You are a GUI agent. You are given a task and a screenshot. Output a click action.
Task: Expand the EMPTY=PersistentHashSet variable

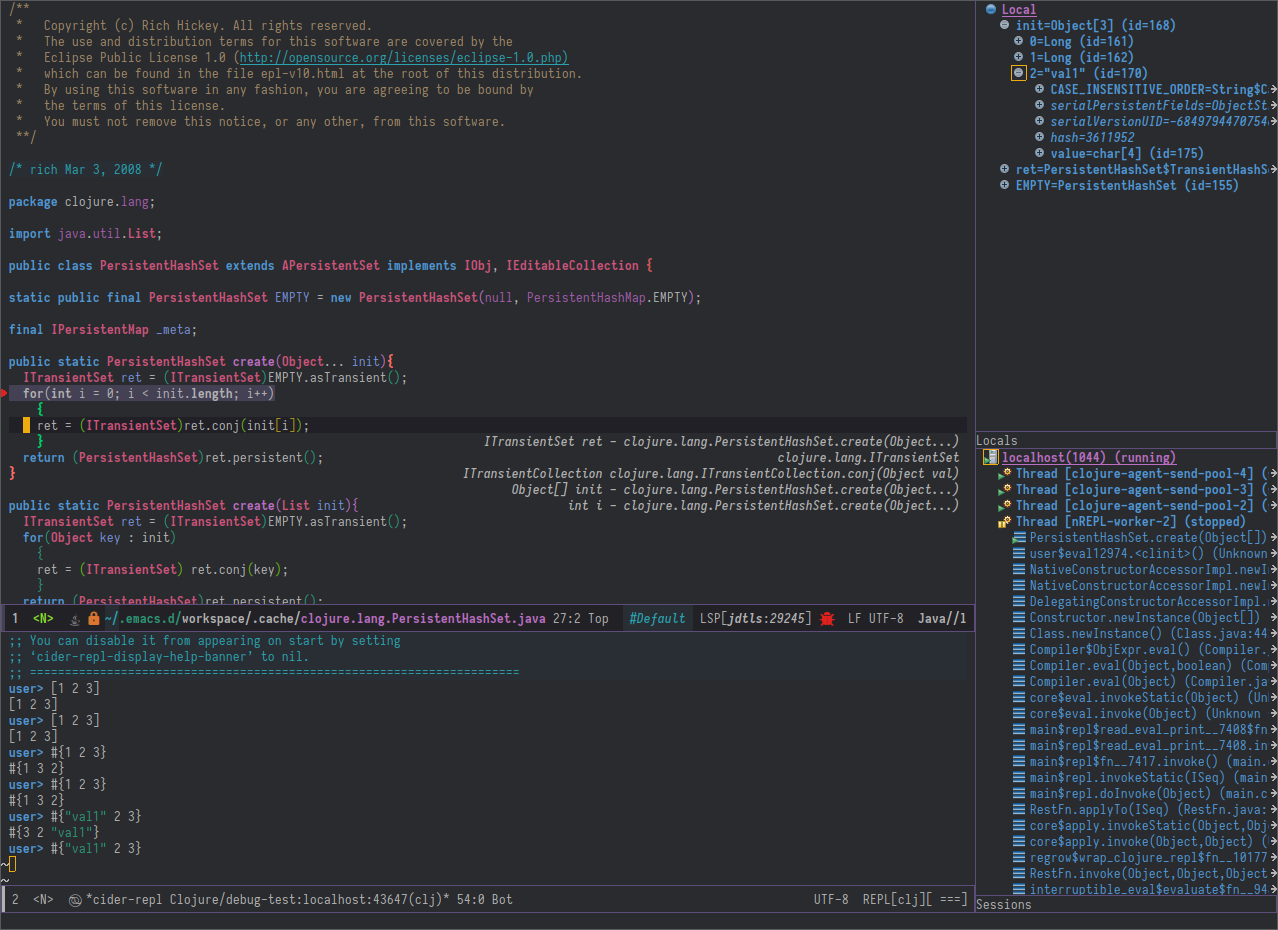[1005, 186]
